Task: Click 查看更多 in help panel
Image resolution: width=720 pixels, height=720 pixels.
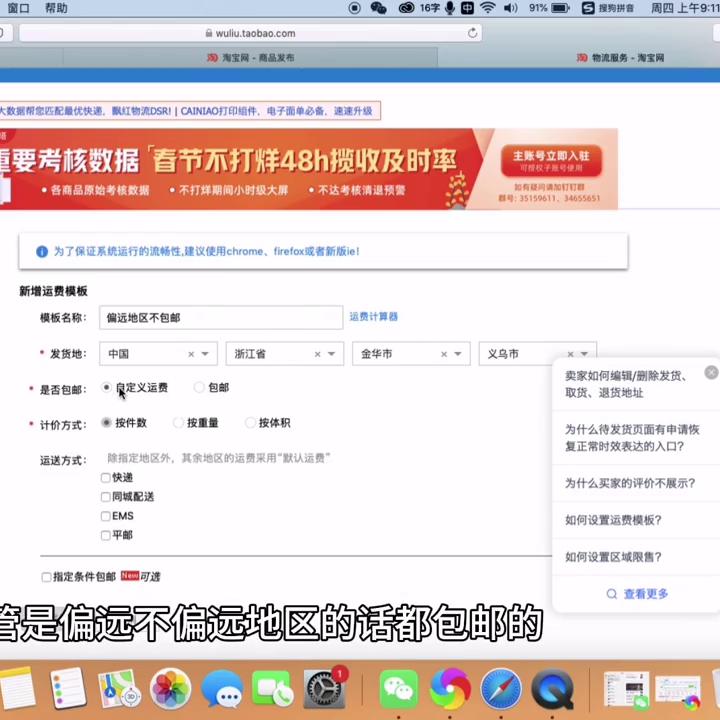Action: 646,594
